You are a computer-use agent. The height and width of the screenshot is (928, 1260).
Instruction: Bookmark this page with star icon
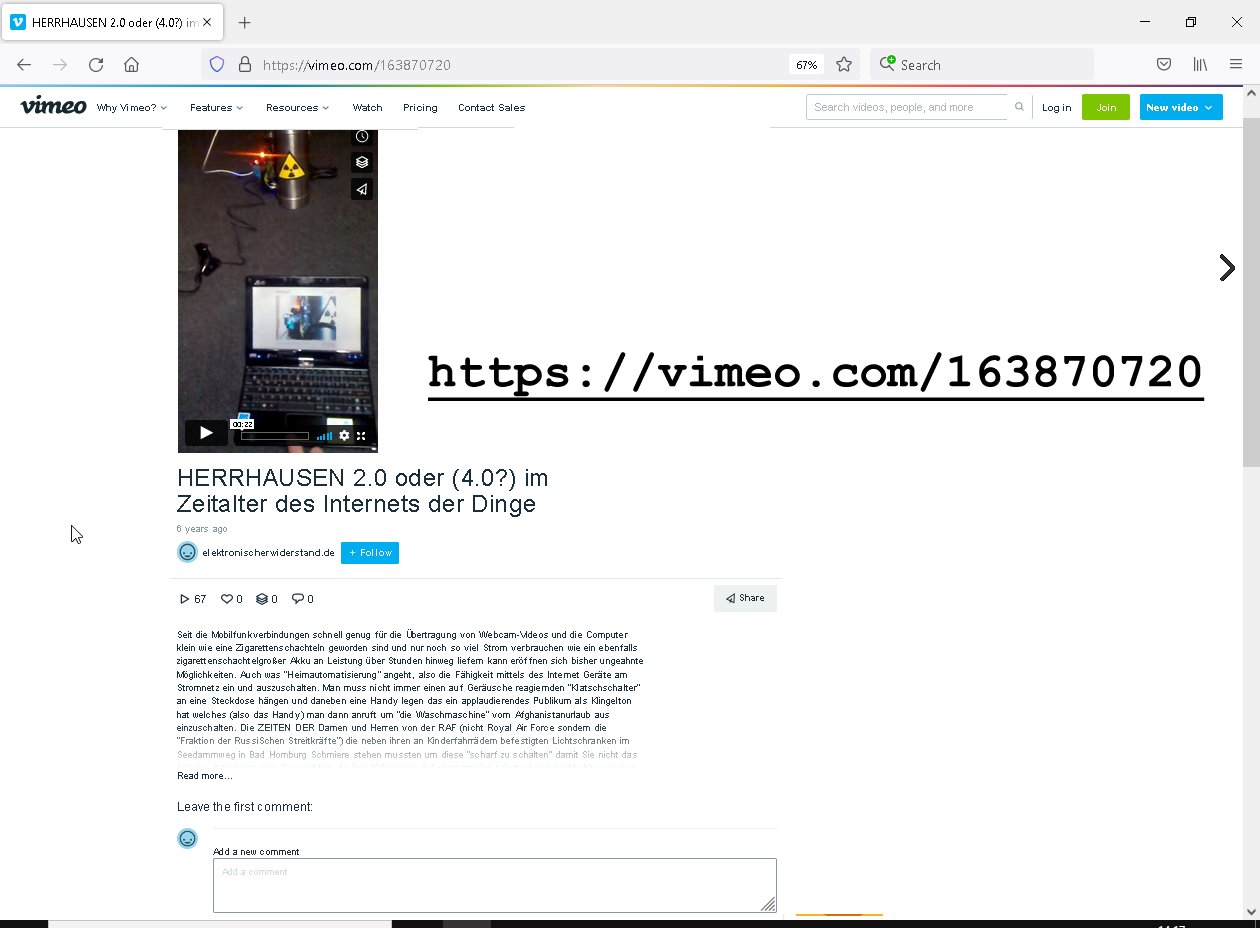pyautogui.click(x=844, y=65)
